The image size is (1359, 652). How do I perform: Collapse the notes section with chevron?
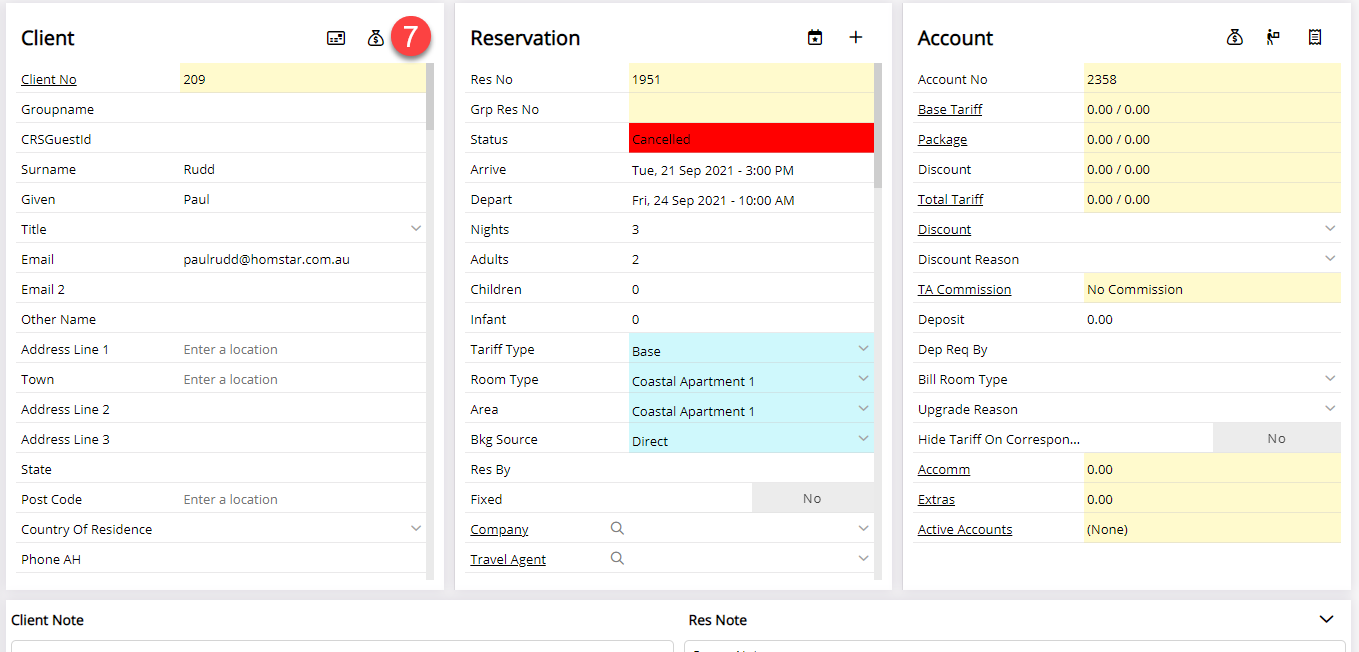coord(1327,620)
